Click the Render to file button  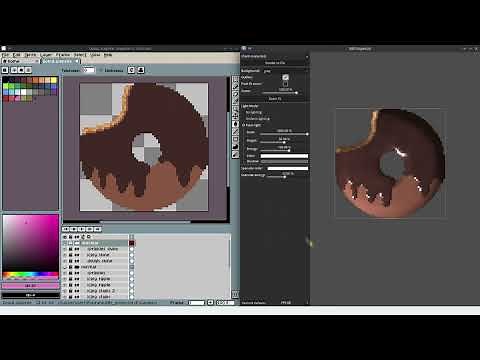coord(275,63)
